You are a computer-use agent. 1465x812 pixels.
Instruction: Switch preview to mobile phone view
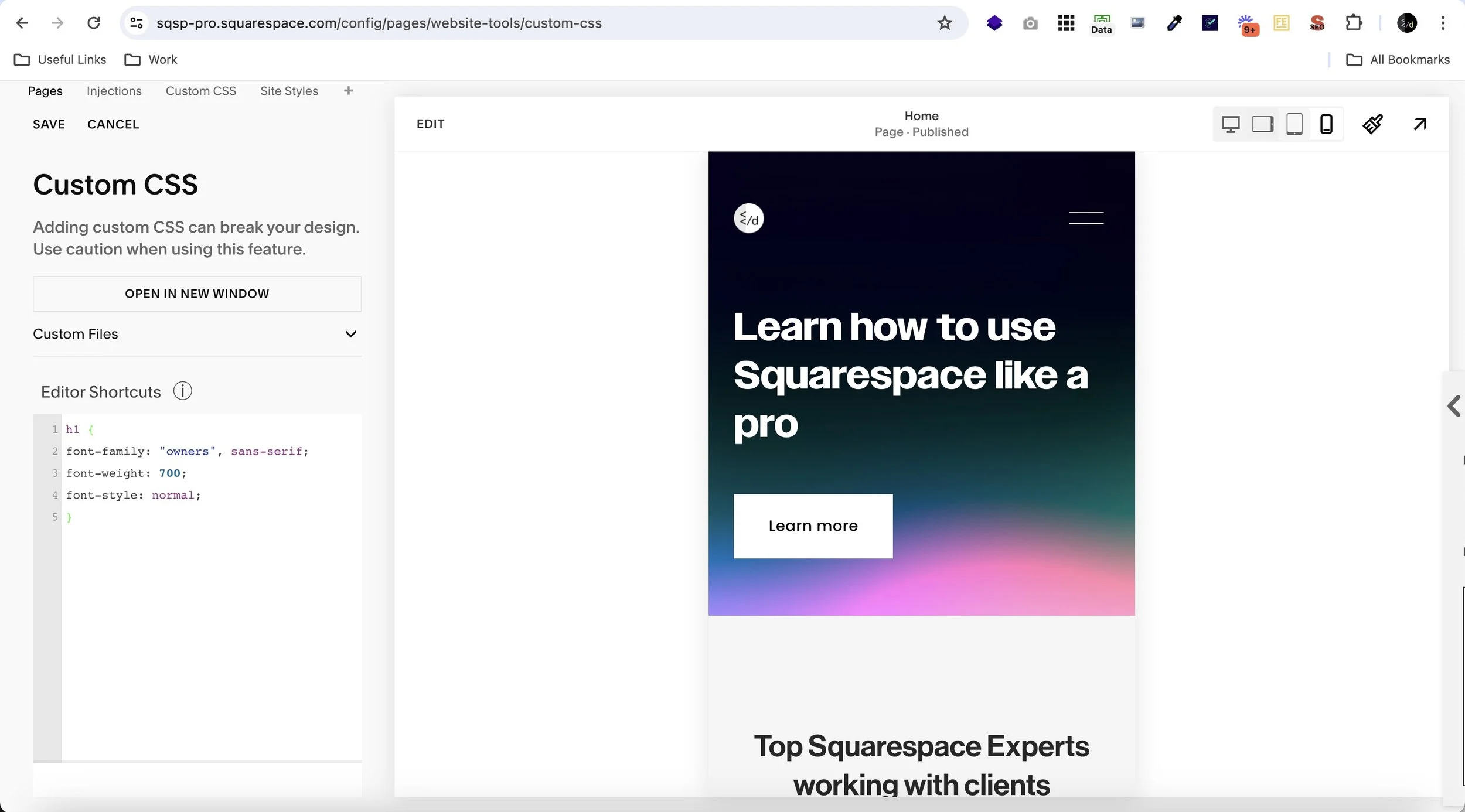point(1326,124)
